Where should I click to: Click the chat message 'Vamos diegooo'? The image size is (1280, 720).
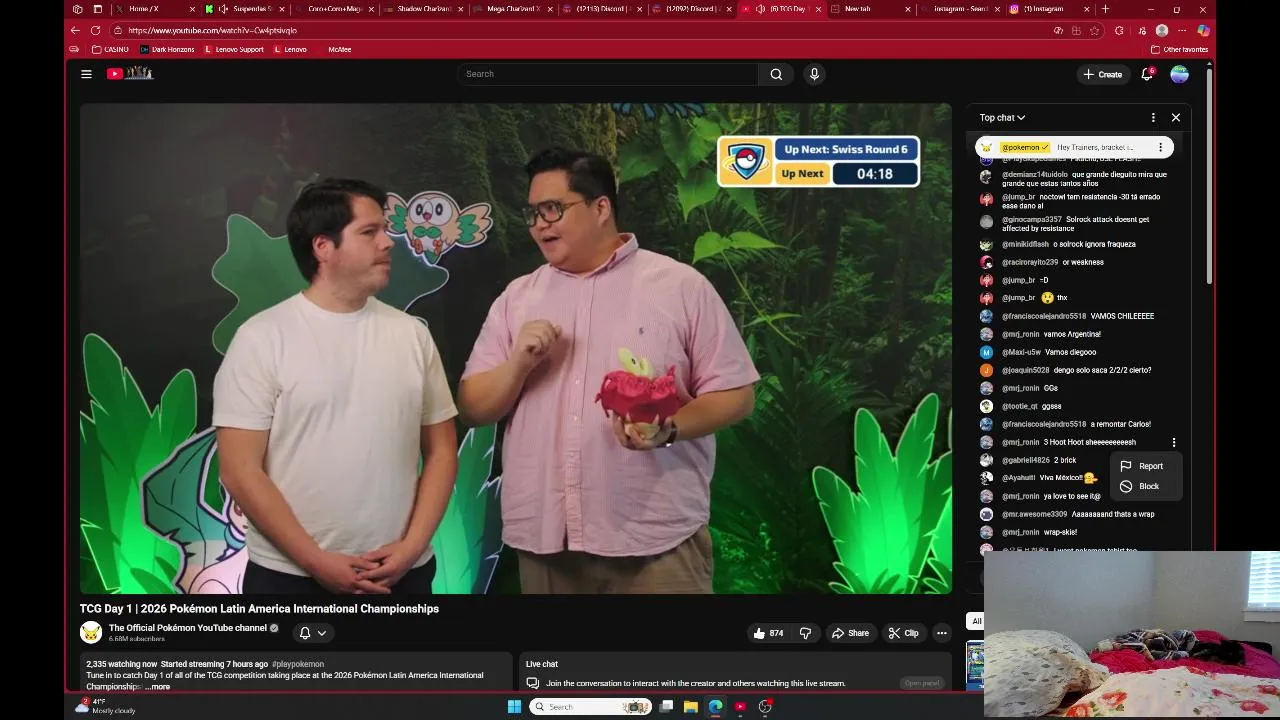click(1070, 352)
